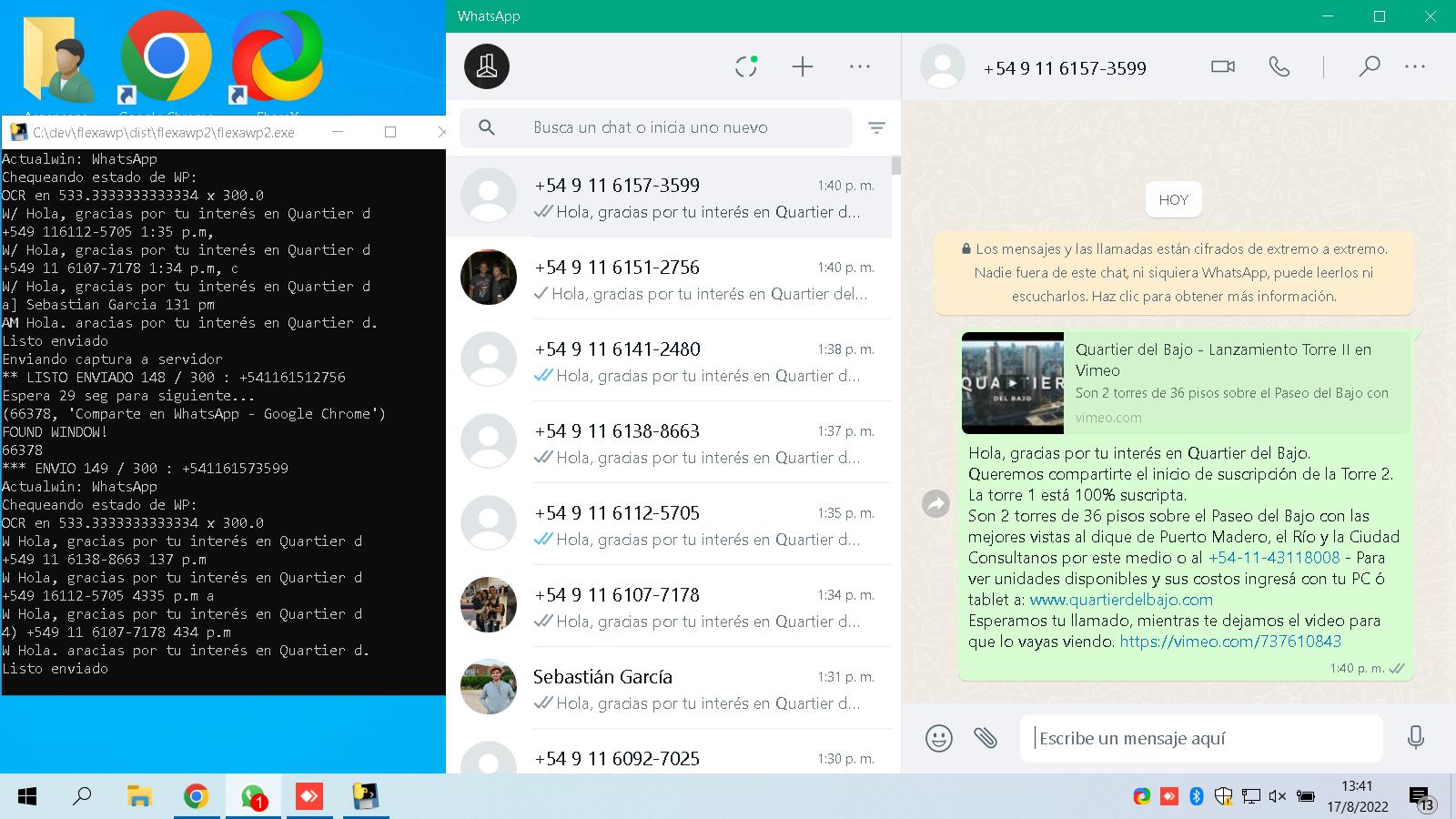Open AnyDesk taskbar icon
The height and width of the screenshot is (819, 1456).
(x=309, y=797)
